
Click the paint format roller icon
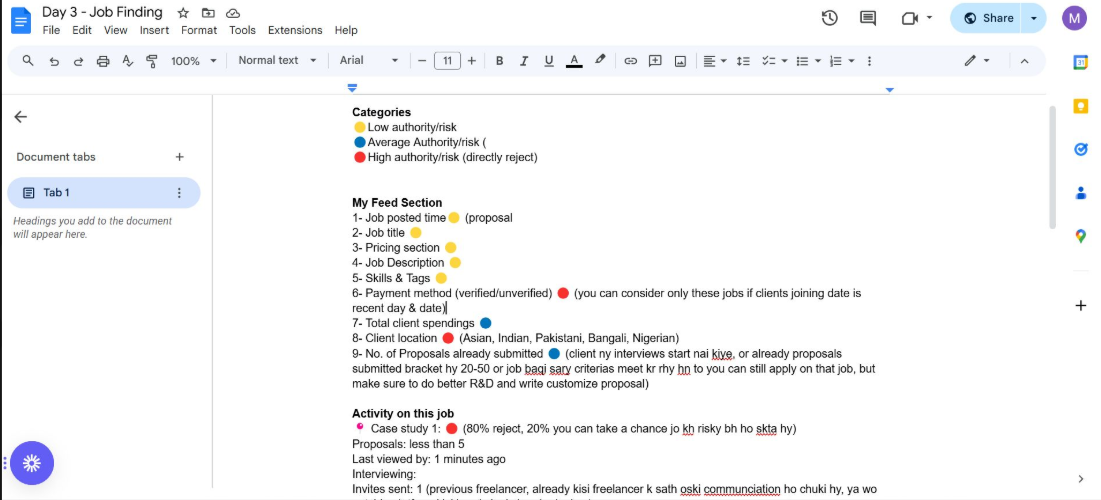tap(152, 61)
